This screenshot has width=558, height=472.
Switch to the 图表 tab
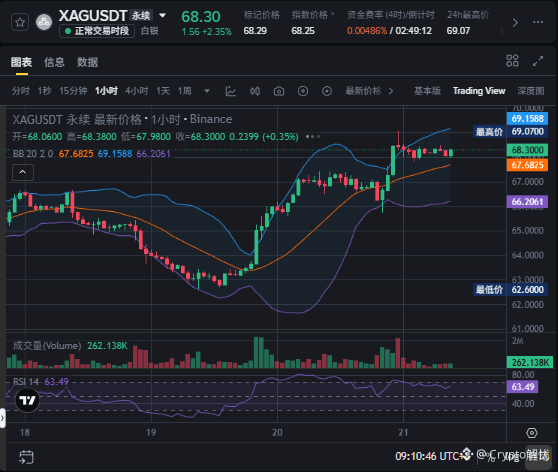(x=21, y=62)
